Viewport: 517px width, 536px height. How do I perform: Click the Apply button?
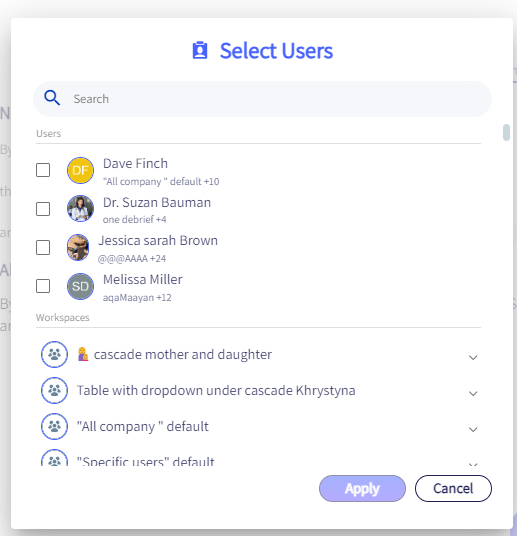click(x=362, y=488)
